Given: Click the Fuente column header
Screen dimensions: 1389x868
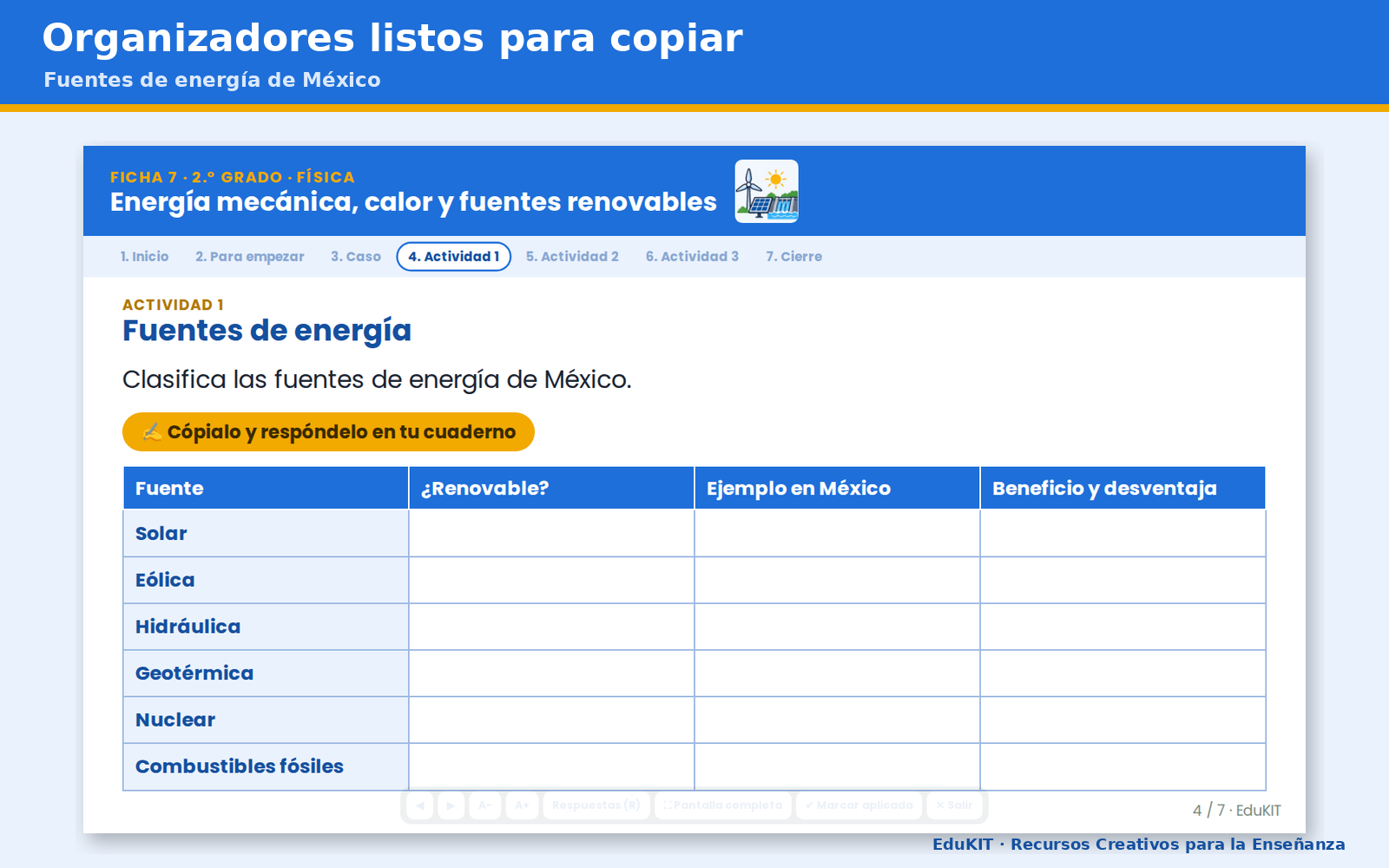Looking at the screenshot, I should pos(266,488).
